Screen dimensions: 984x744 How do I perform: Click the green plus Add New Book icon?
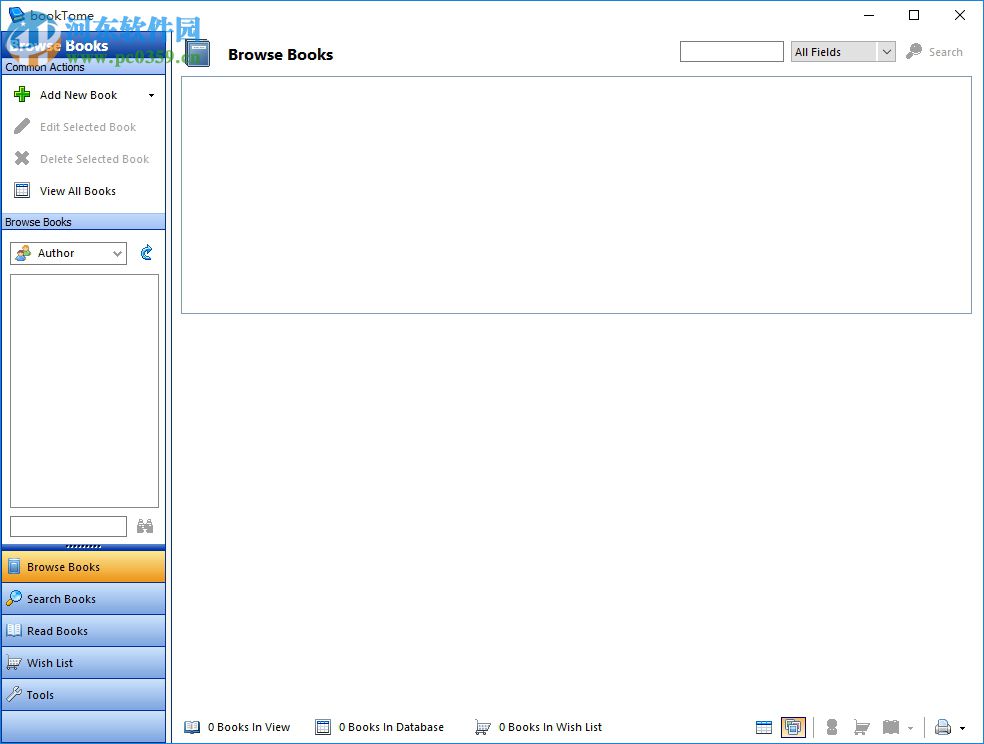coord(22,95)
